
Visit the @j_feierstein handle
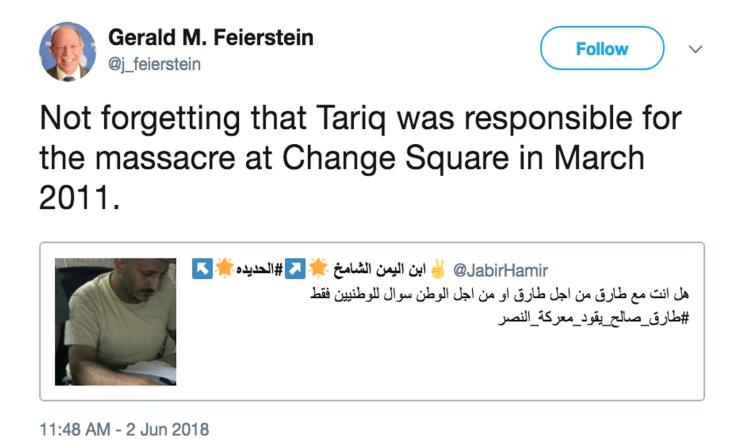(153, 65)
